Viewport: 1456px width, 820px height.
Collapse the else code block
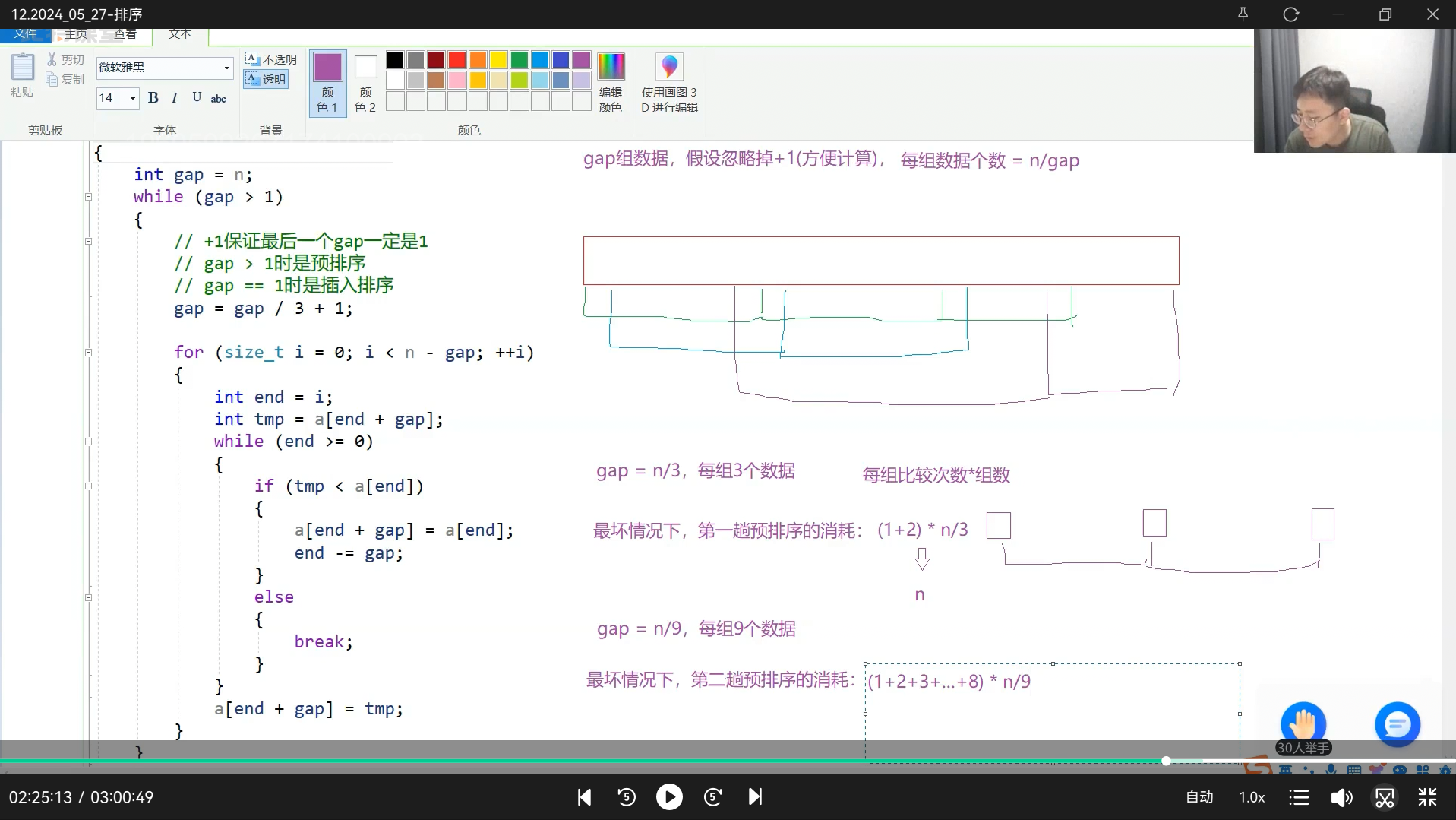[88, 598]
